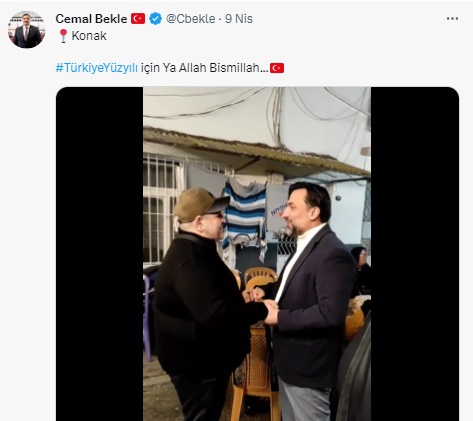Follow the #TürkiyeYüzyılı hashtag
The image size is (473, 421).
tap(97, 68)
